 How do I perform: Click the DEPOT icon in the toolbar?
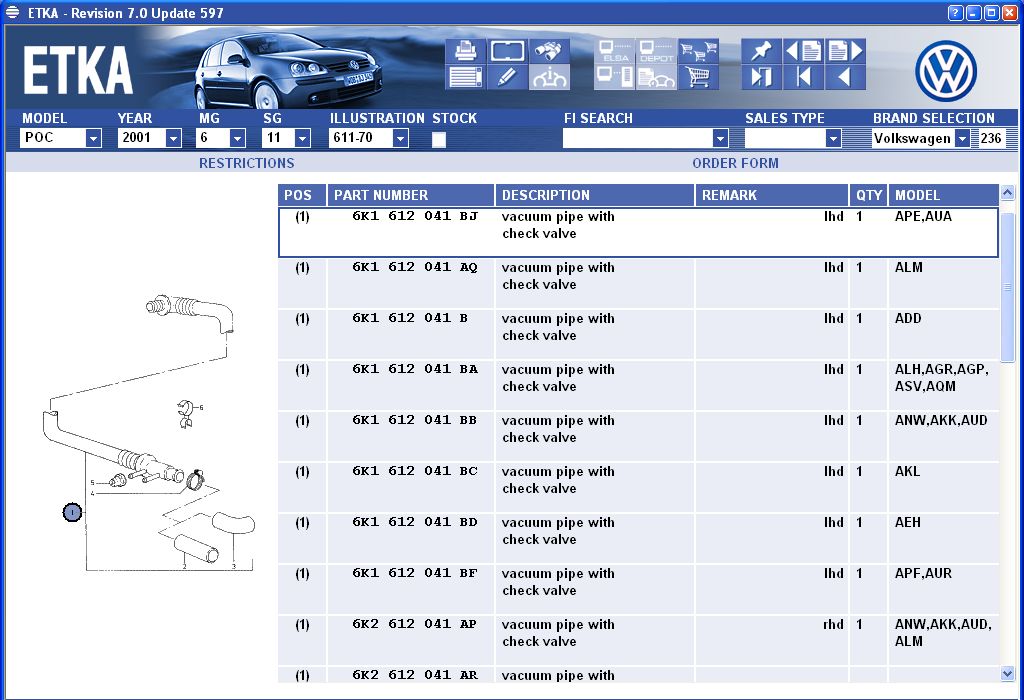pos(657,50)
